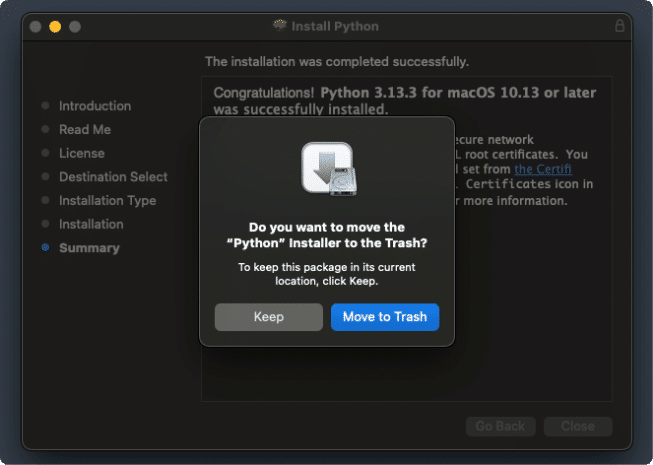The width and height of the screenshot is (653, 465).
Task: Click the Keep button
Action: pyautogui.click(x=269, y=317)
